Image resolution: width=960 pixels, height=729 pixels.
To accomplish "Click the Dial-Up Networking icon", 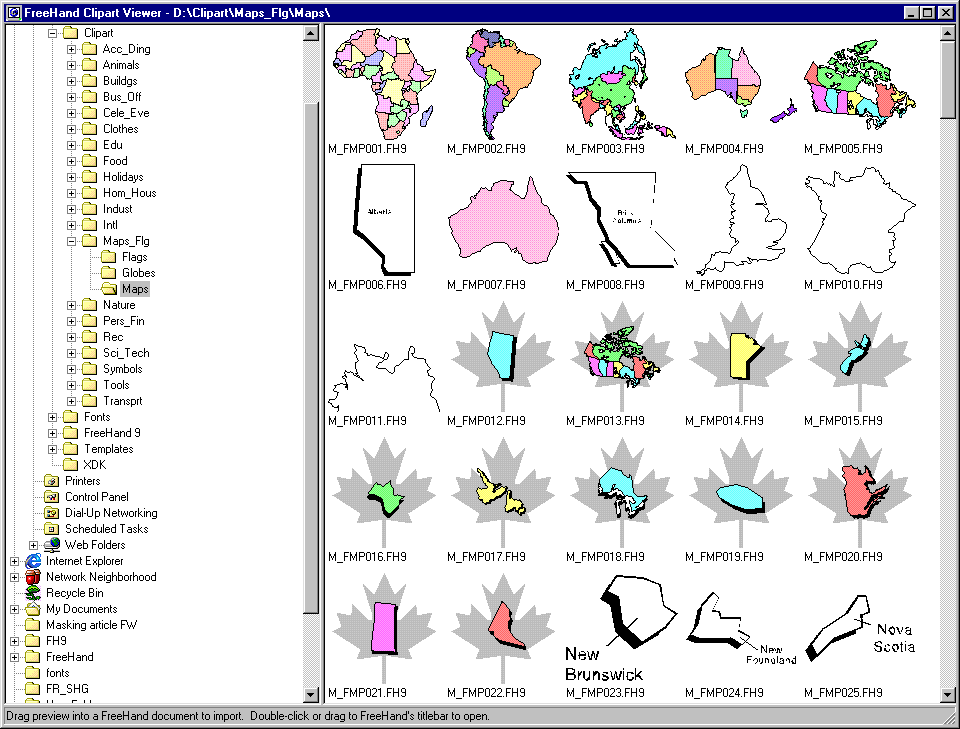I will click(51, 513).
